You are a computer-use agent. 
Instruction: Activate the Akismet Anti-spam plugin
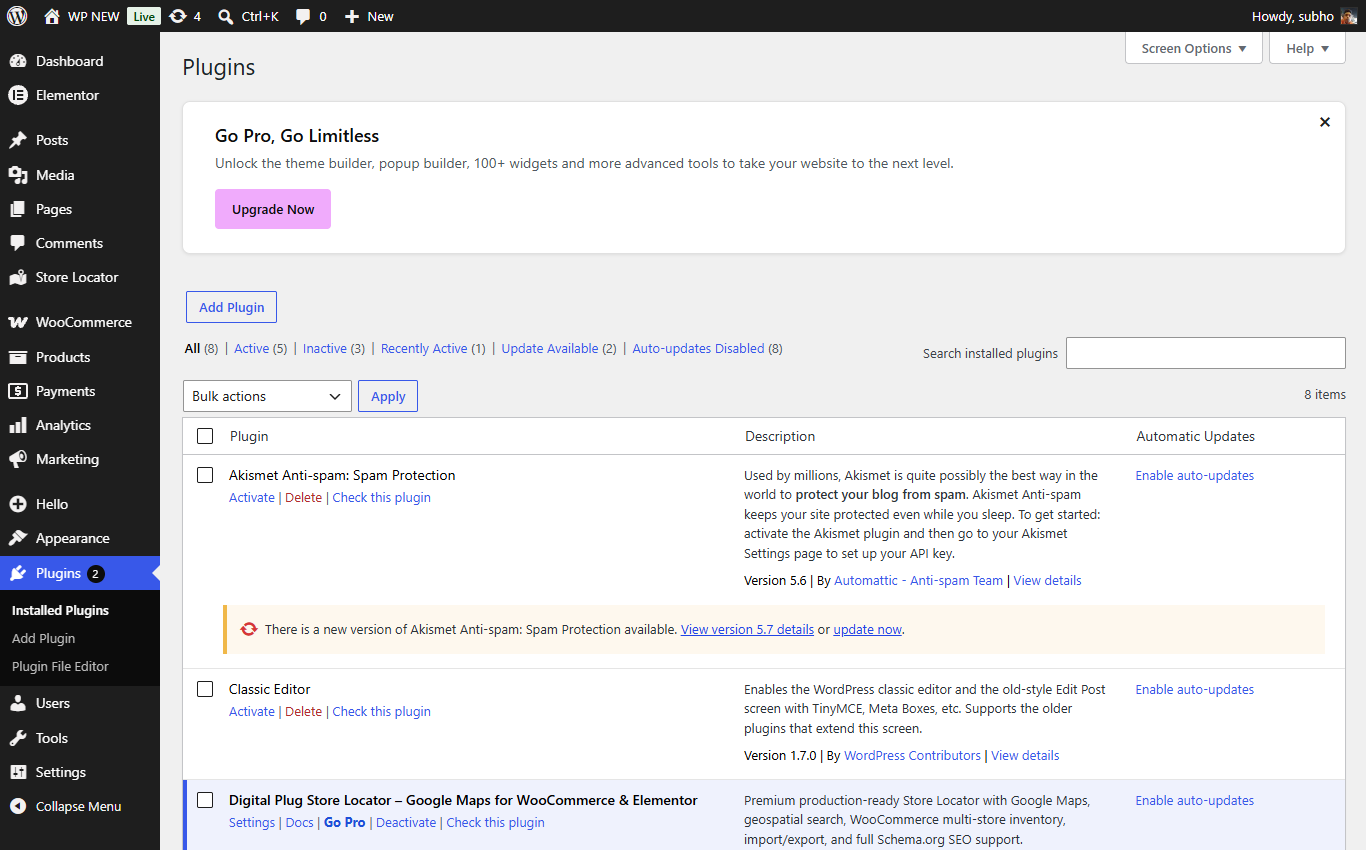(252, 497)
